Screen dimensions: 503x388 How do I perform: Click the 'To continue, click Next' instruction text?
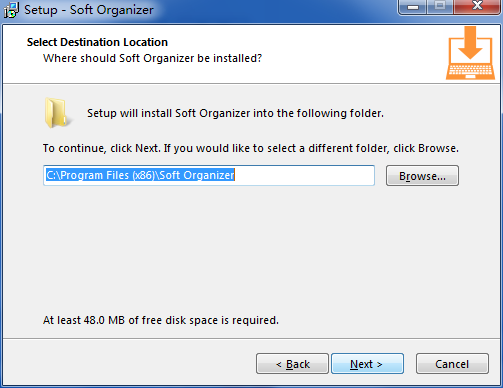pos(251,148)
